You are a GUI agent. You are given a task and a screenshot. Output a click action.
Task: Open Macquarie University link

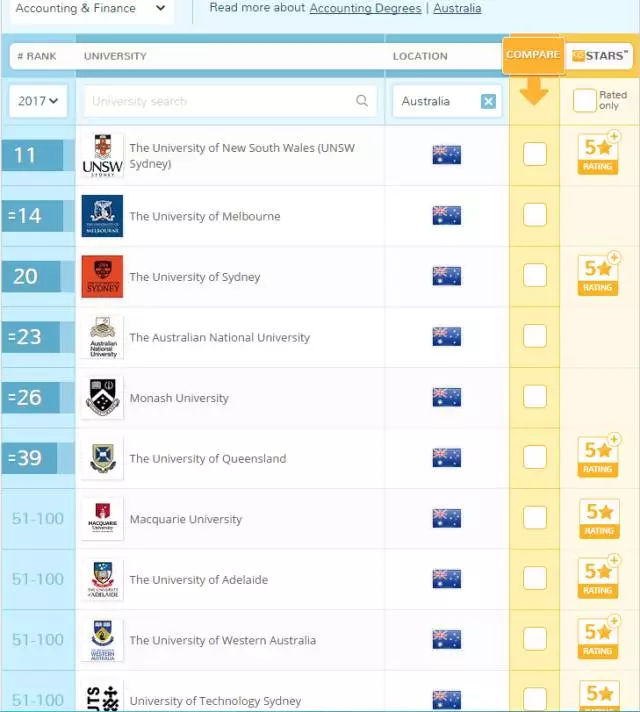coord(186,519)
